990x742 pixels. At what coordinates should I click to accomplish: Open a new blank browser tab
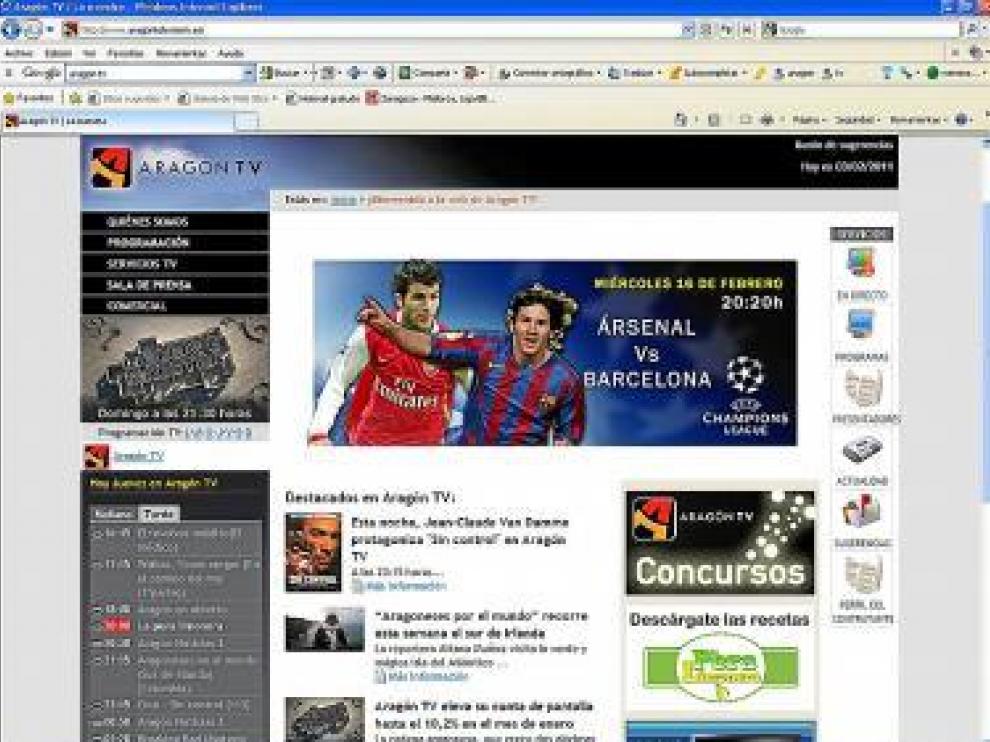point(248,121)
